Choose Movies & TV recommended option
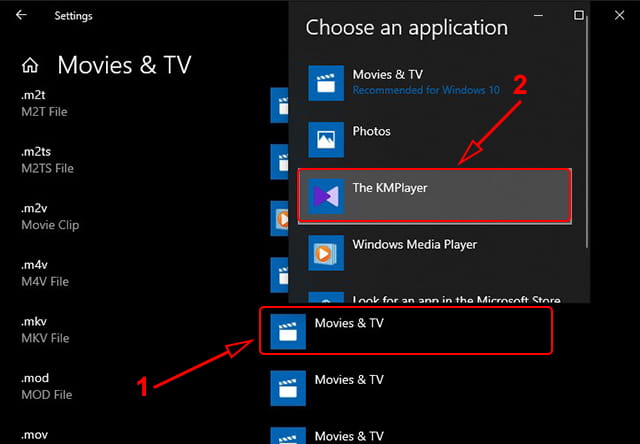 435,83
